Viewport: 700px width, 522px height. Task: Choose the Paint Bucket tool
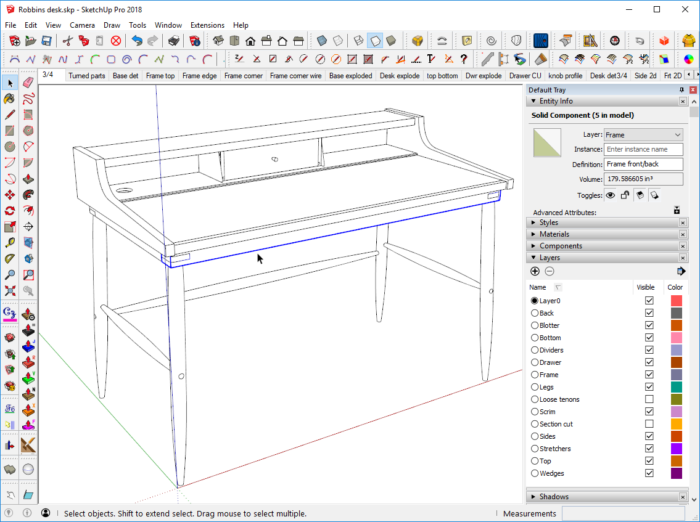tap(10, 99)
